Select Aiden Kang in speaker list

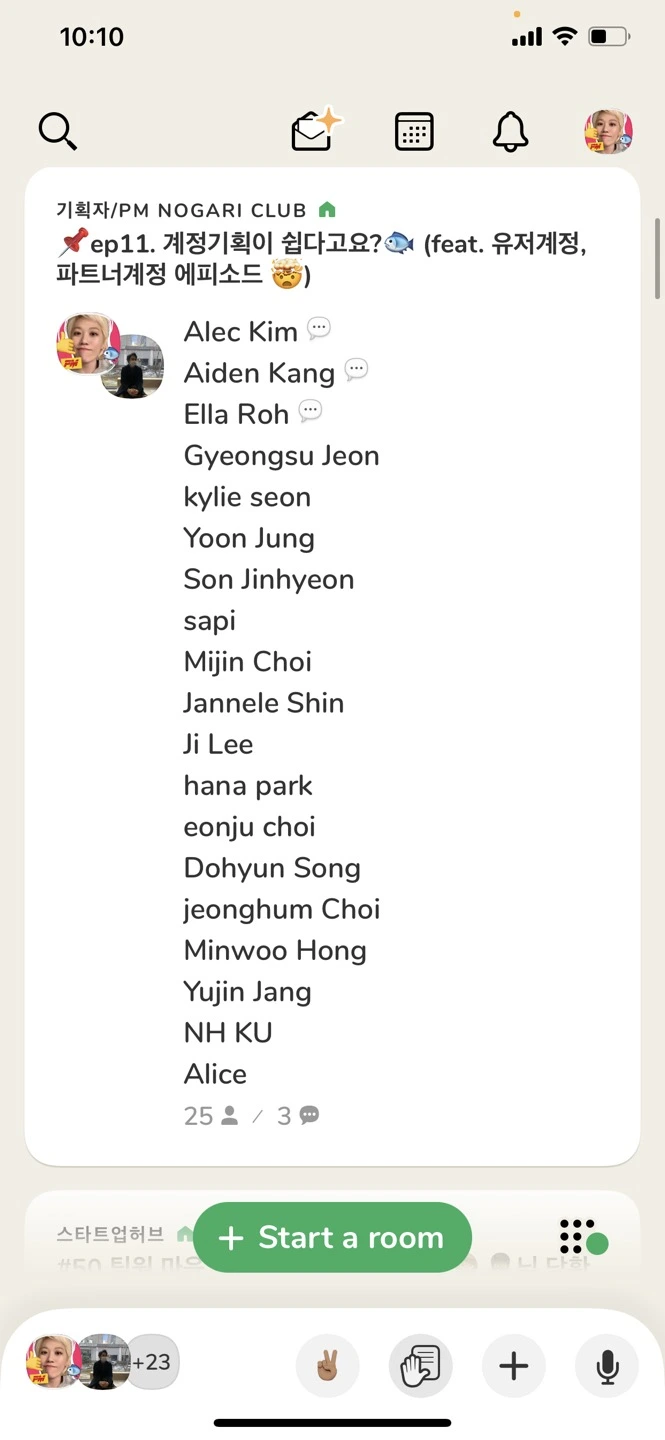259,373
